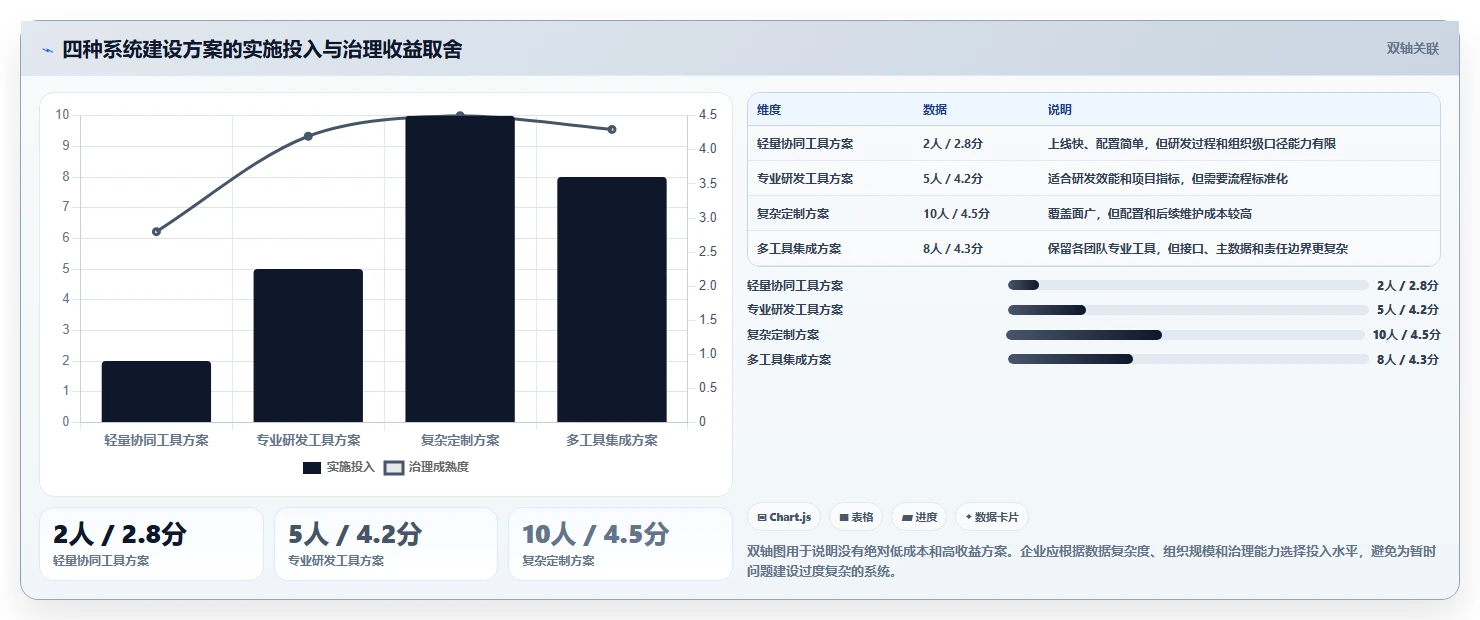Click table cell 8人 / 4.3分
The height and width of the screenshot is (620, 1480).
(x=953, y=248)
